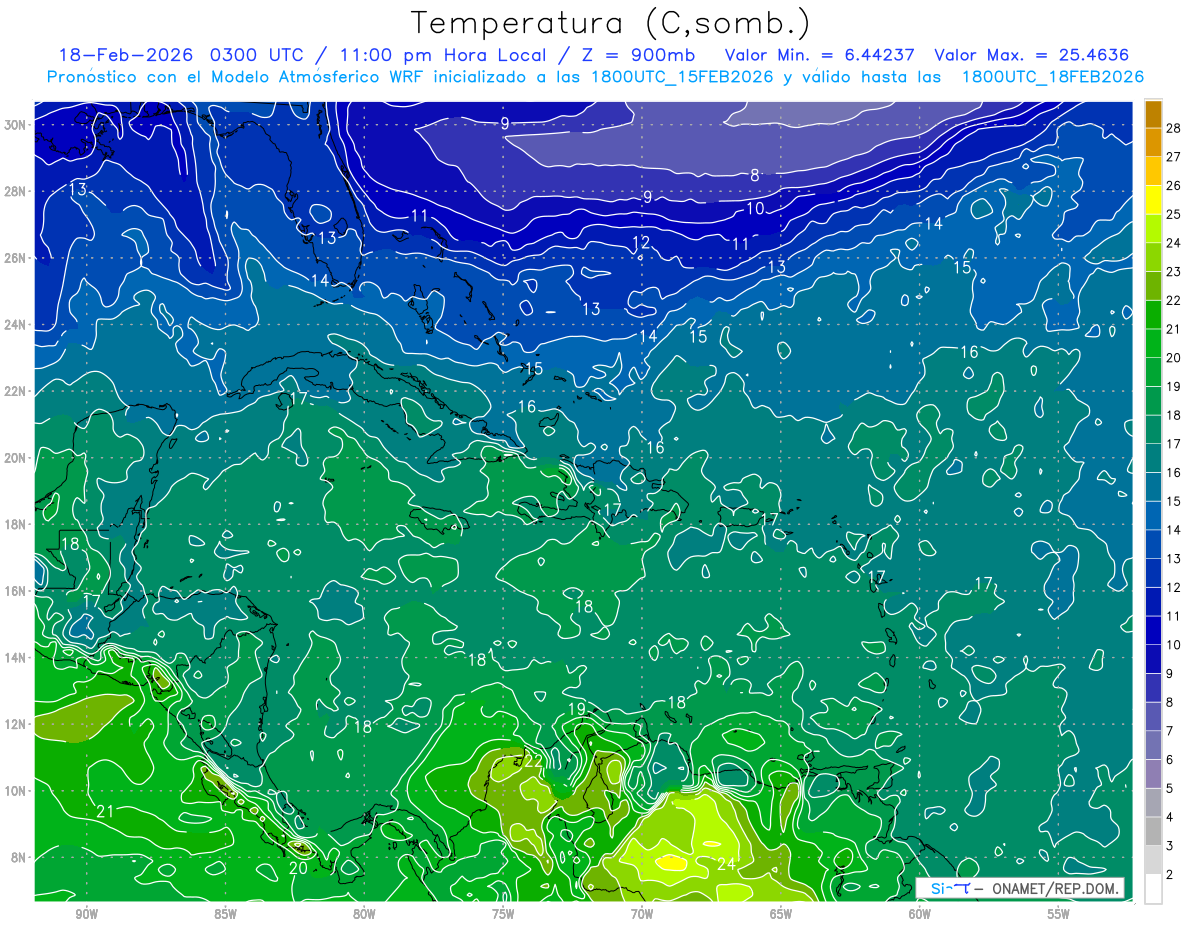1200x927 pixels.
Task: Click the white swatch beside colorbar label 2
Action: pyautogui.click(x=1153, y=888)
